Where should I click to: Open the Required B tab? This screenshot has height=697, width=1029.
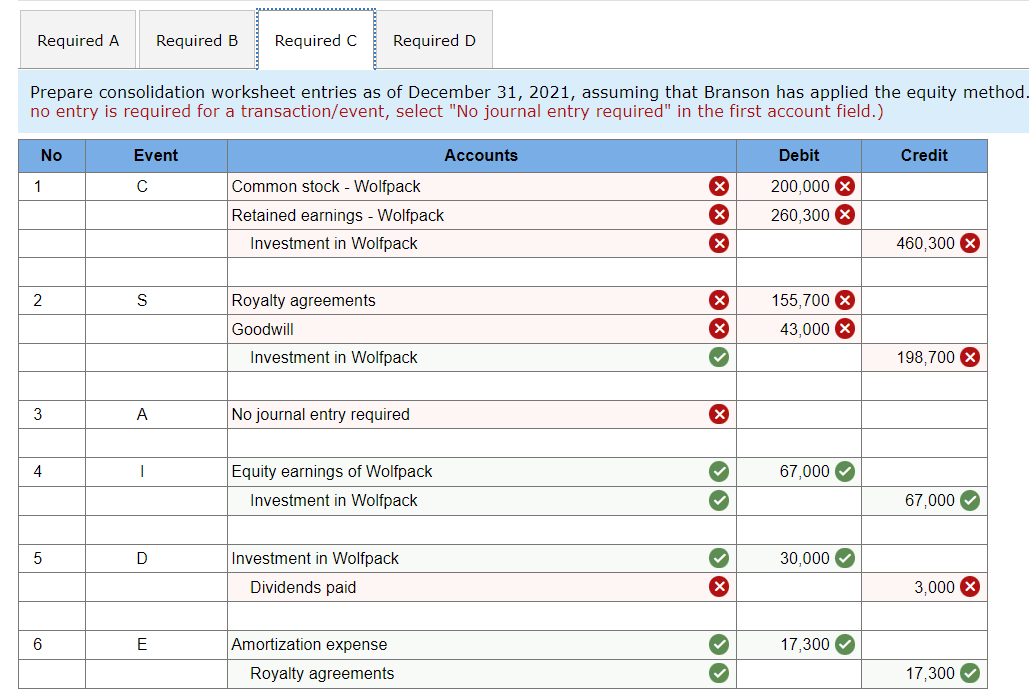(x=197, y=40)
